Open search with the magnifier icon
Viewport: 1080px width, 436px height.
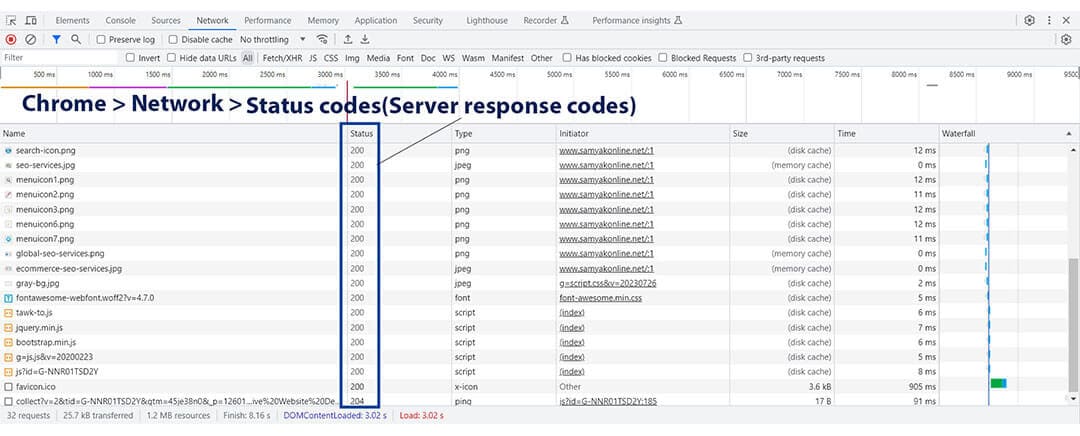click(x=76, y=40)
